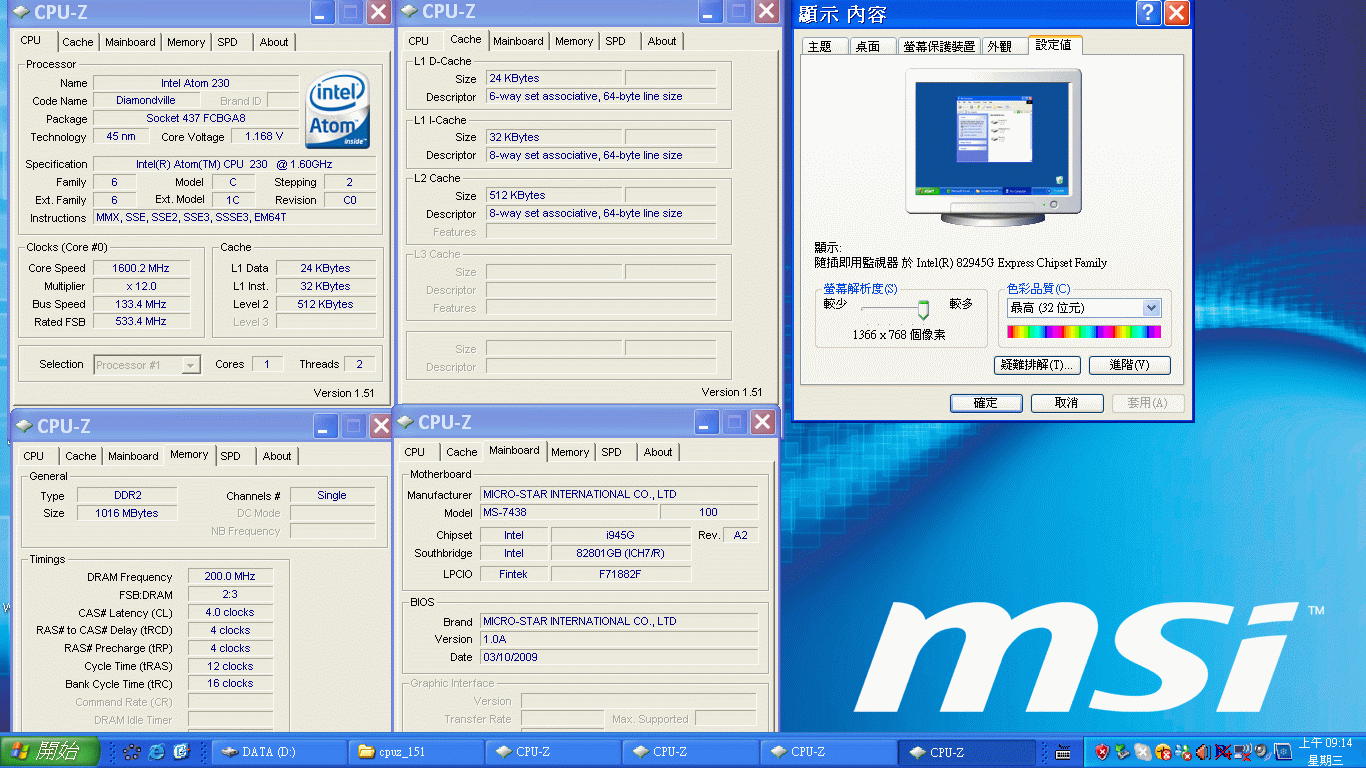Click the Southbridge field 82801GB (ICH7/R)

(621, 553)
